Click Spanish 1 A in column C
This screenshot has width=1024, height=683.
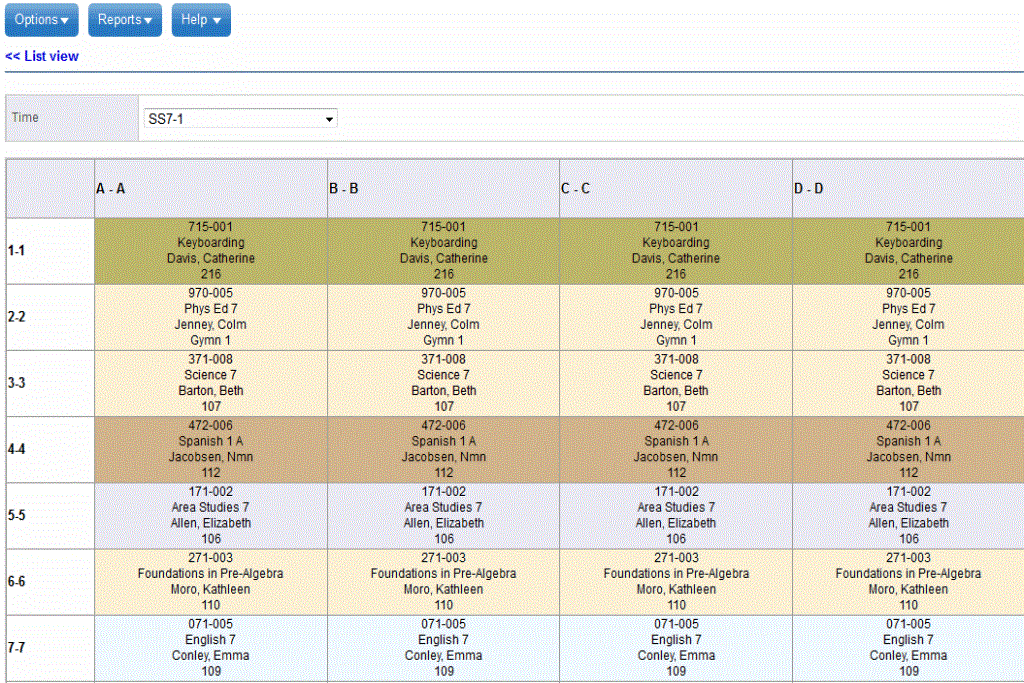click(x=676, y=449)
